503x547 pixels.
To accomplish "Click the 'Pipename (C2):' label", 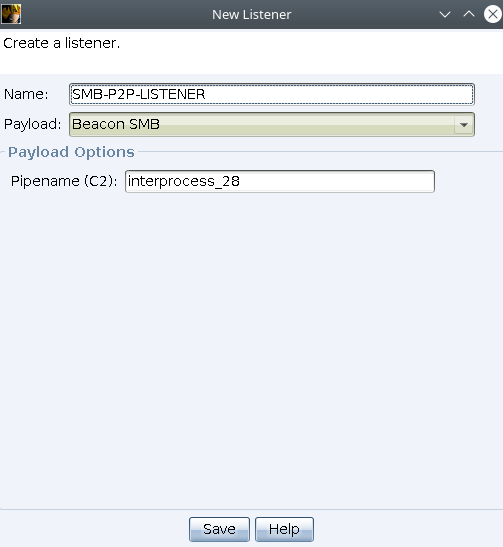I will (64, 181).
